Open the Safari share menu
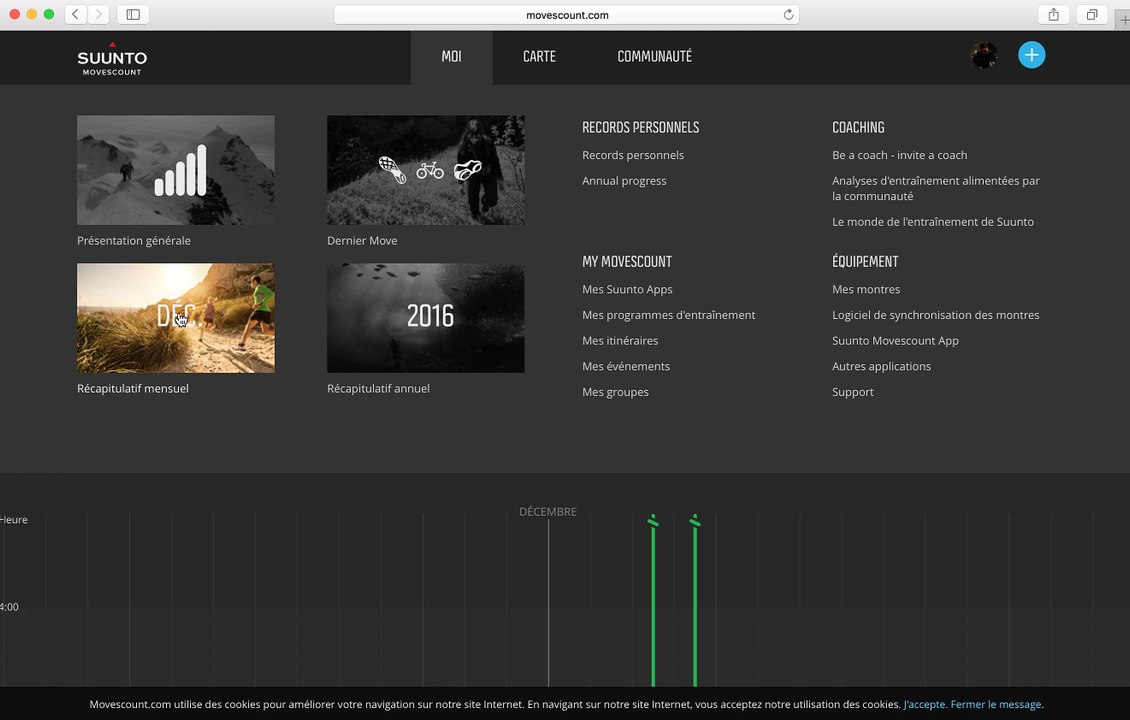The image size is (1130, 720). (1054, 14)
